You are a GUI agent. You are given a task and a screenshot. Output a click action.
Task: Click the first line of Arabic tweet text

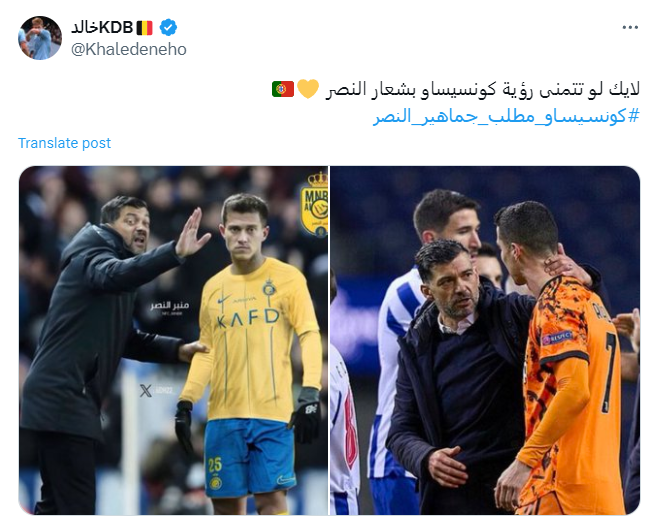click(x=483, y=90)
